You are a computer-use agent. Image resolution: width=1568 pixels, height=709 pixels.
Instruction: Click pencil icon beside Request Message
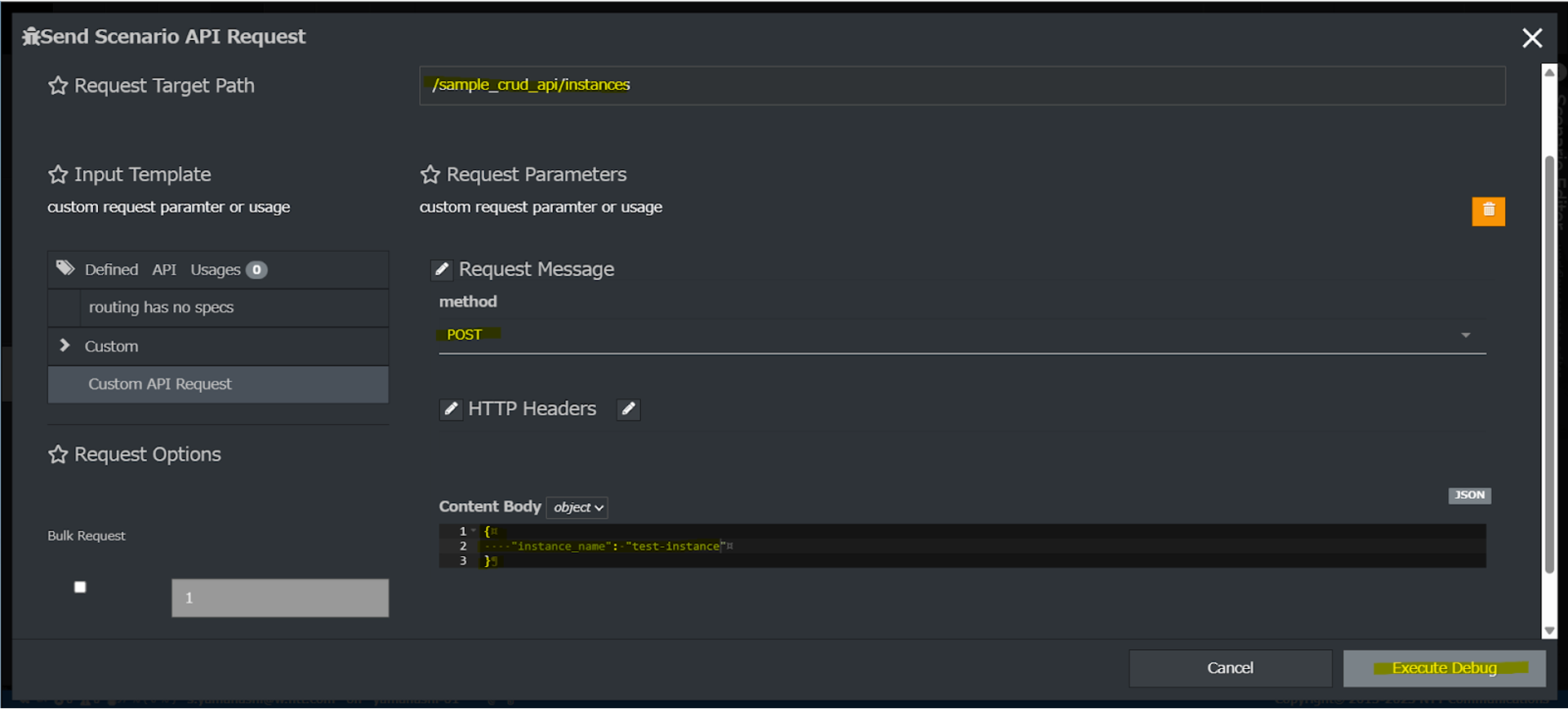[x=441, y=270]
